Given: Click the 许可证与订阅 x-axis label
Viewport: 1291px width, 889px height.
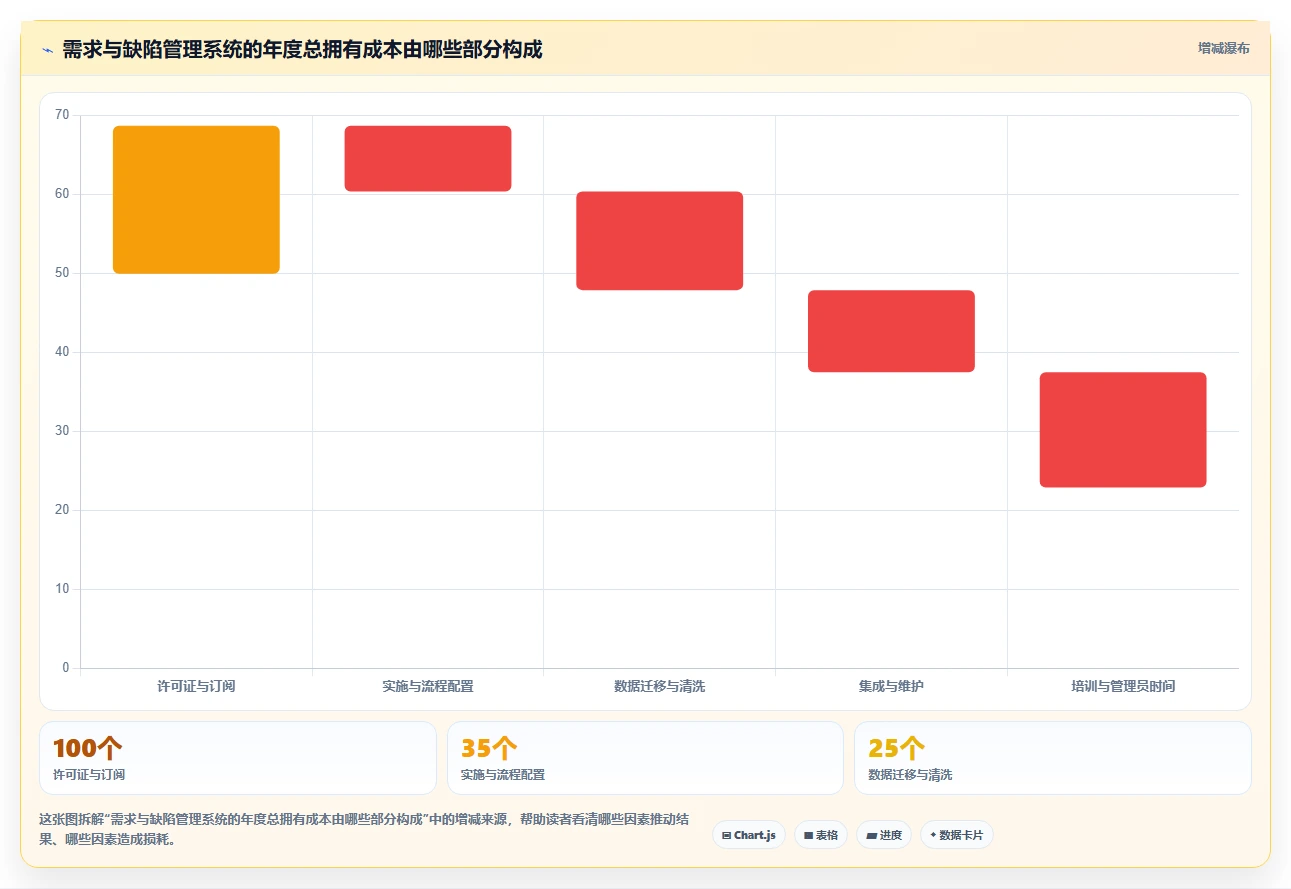Looking at the screenshot, I should [x=196, y=687].
